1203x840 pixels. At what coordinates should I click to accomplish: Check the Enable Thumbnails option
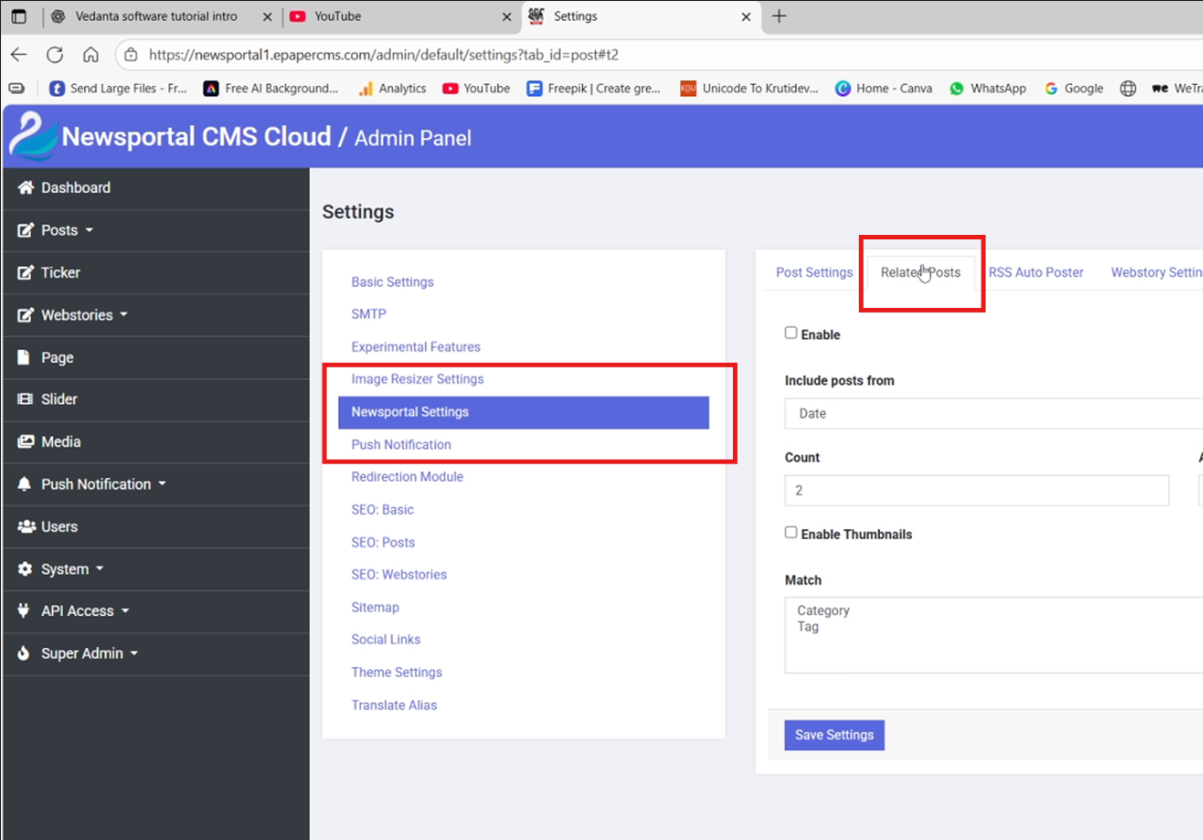click(791, 531)
